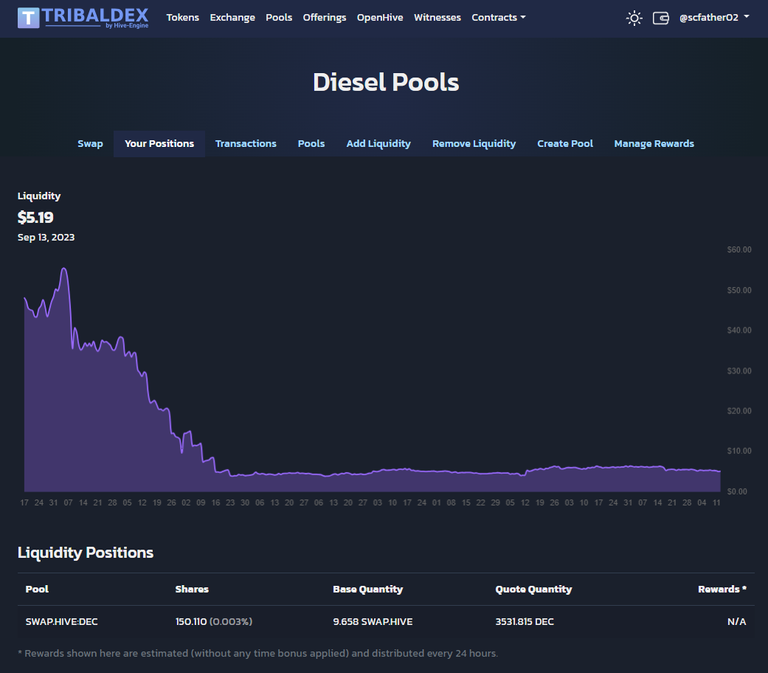Click the Rewards column header

(722, 589)
